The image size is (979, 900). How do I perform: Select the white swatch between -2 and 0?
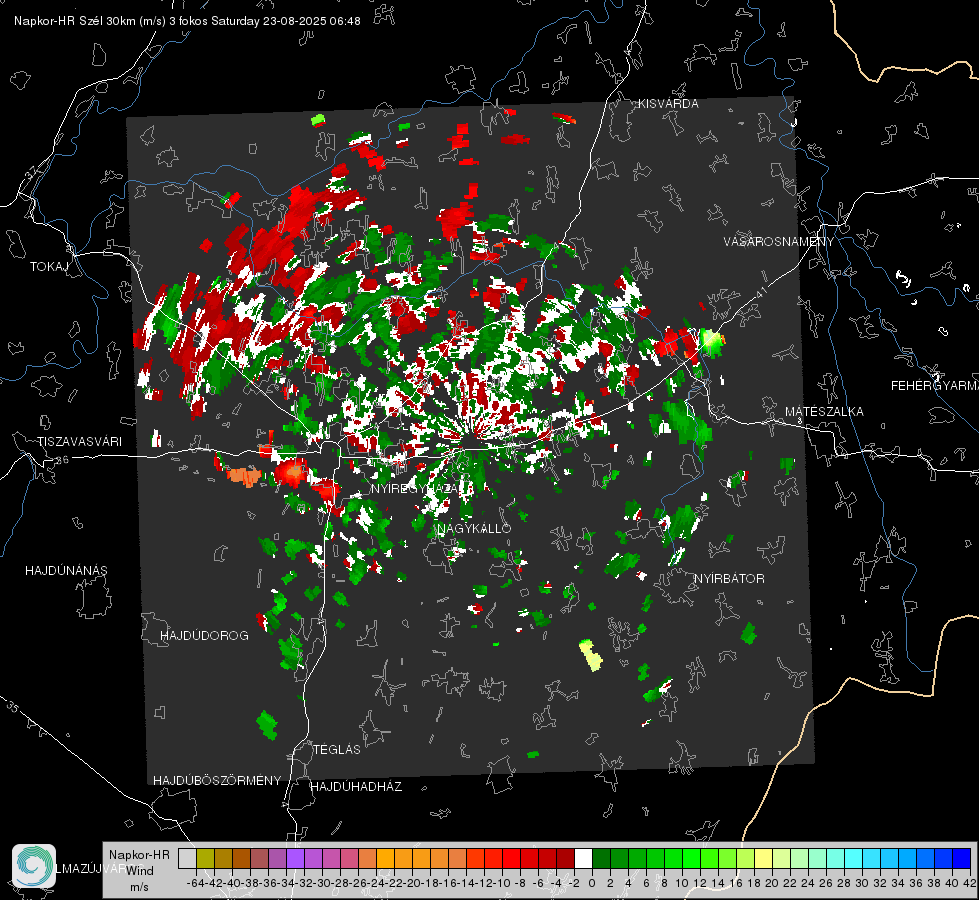tap(583, 859)
